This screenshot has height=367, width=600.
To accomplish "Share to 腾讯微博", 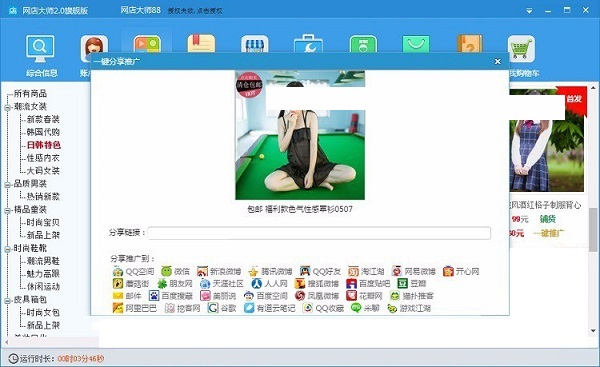I will pos(270,271).
